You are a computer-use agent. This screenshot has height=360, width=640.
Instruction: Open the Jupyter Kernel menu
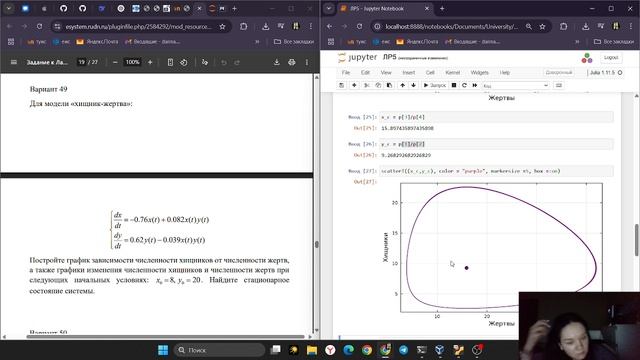(x=452, y=72)
